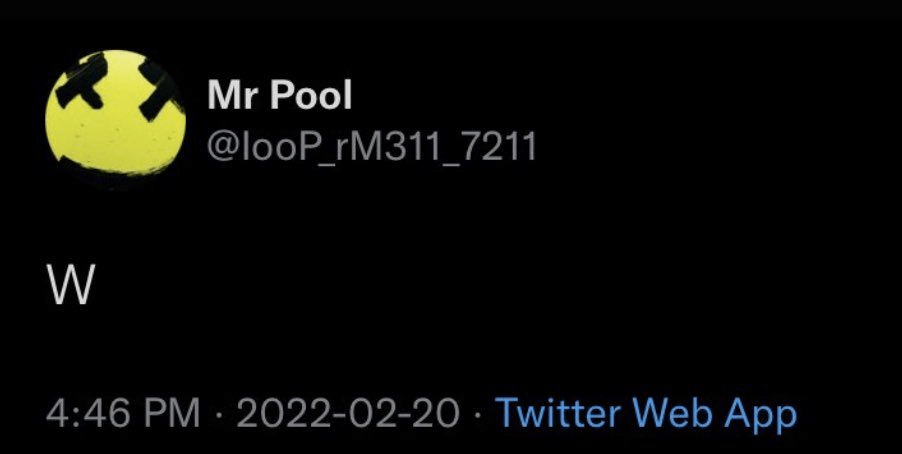
Task: Click the 2022-02-20 date
Action: click(x=348, y=413)
